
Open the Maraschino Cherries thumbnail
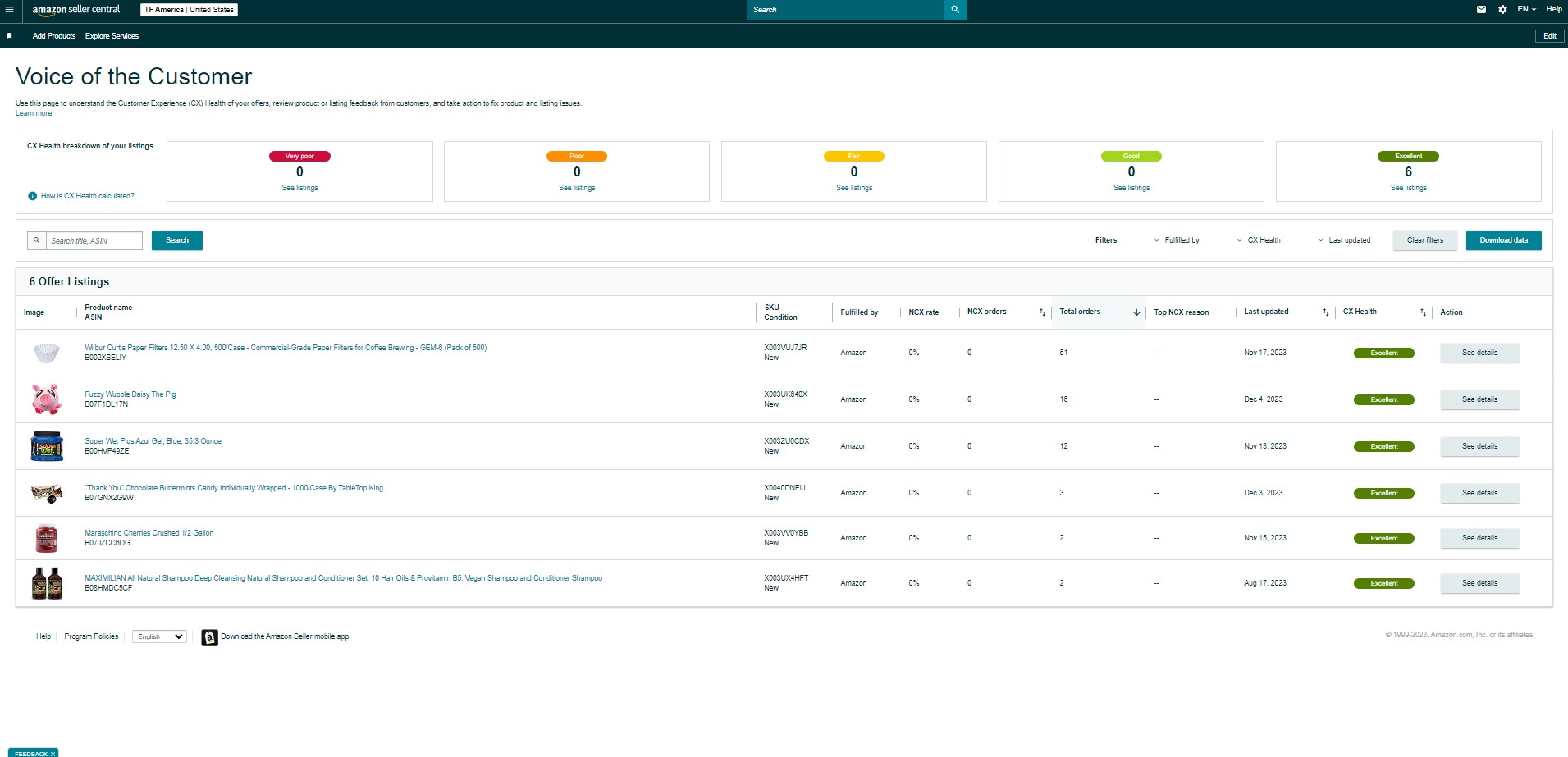click(47, 538)
